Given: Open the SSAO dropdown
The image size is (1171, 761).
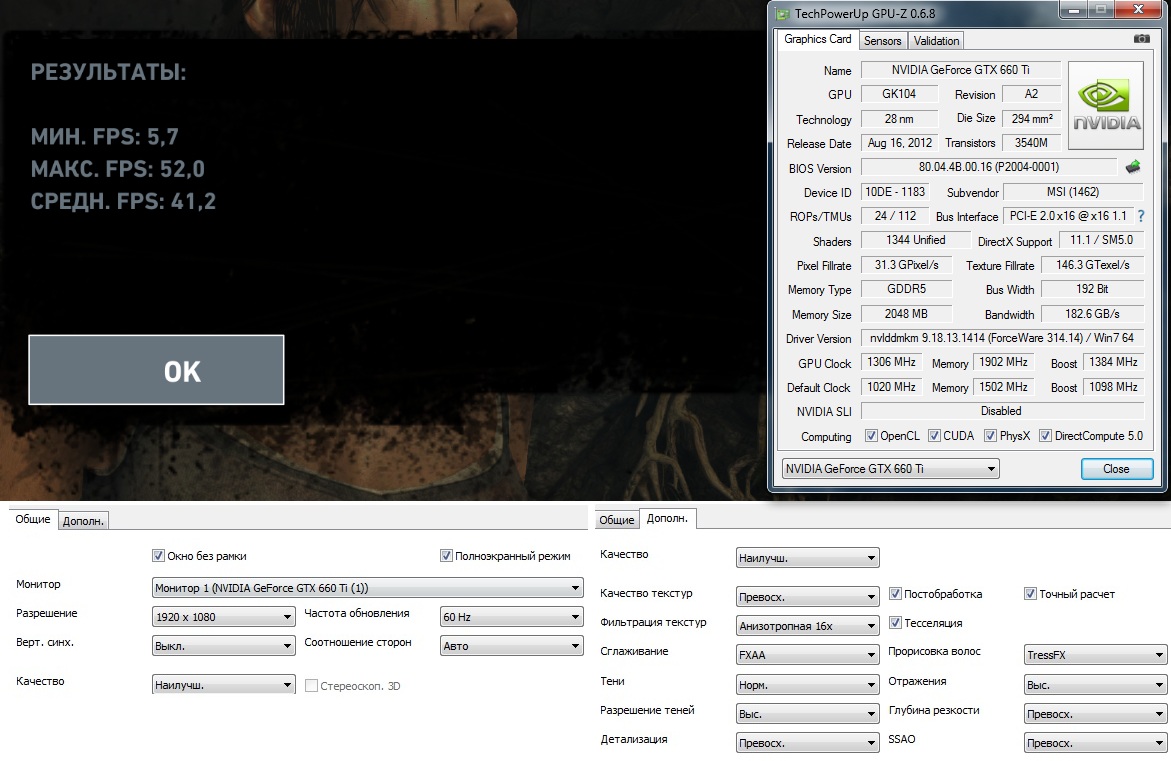Looking at the screenshot, I should pyautogui.click(x=1095, y=743).
